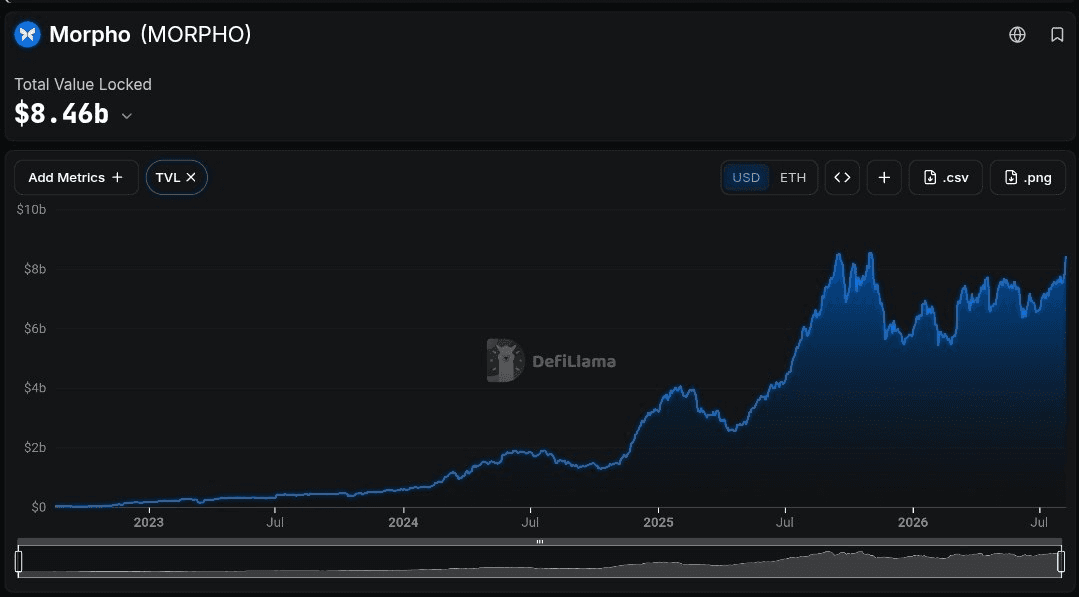This screenshot has height=597, width=1079.
Task: Click the range selector mini chart preview
Action: click(x=540, y=561)
